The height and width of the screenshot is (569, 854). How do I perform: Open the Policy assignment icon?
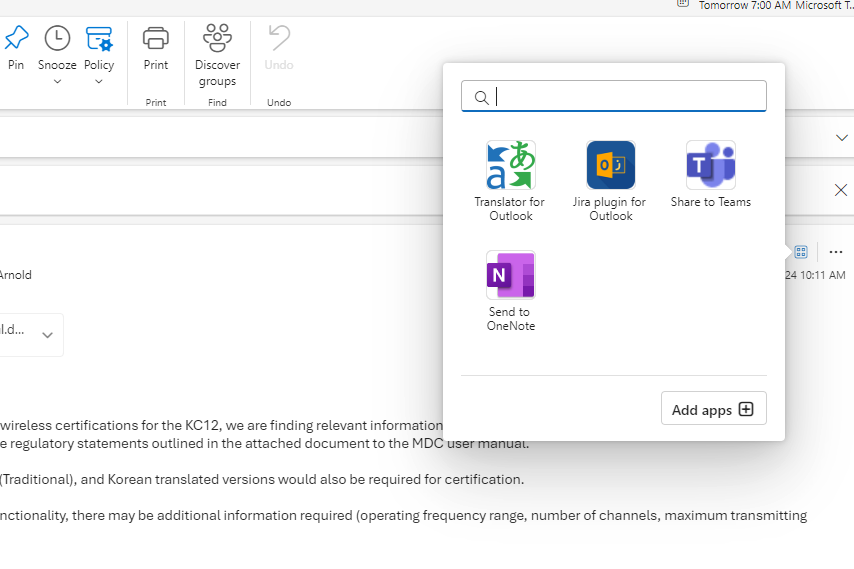[x=99, y=39]
